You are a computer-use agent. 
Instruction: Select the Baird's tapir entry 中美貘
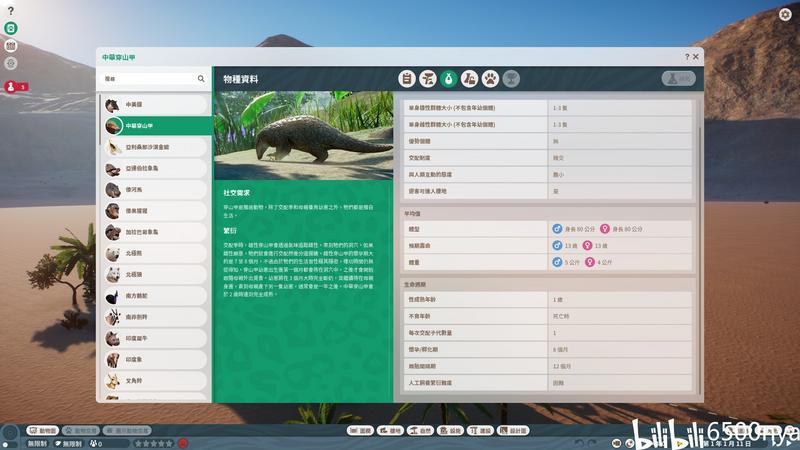[x=156, y=105]
